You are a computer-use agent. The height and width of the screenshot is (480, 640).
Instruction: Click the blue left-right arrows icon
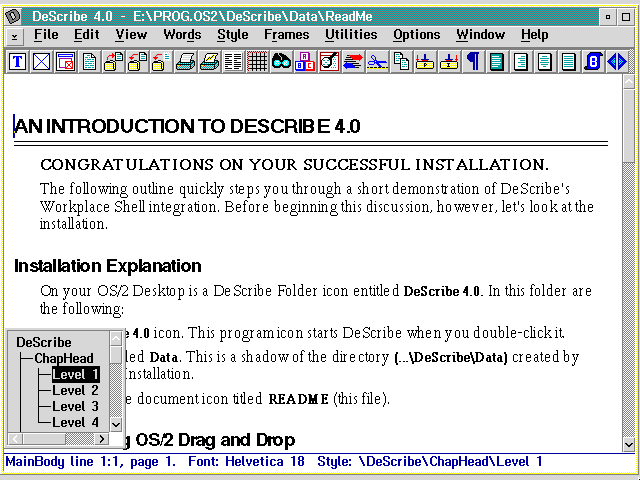click(x=617, y=62)
